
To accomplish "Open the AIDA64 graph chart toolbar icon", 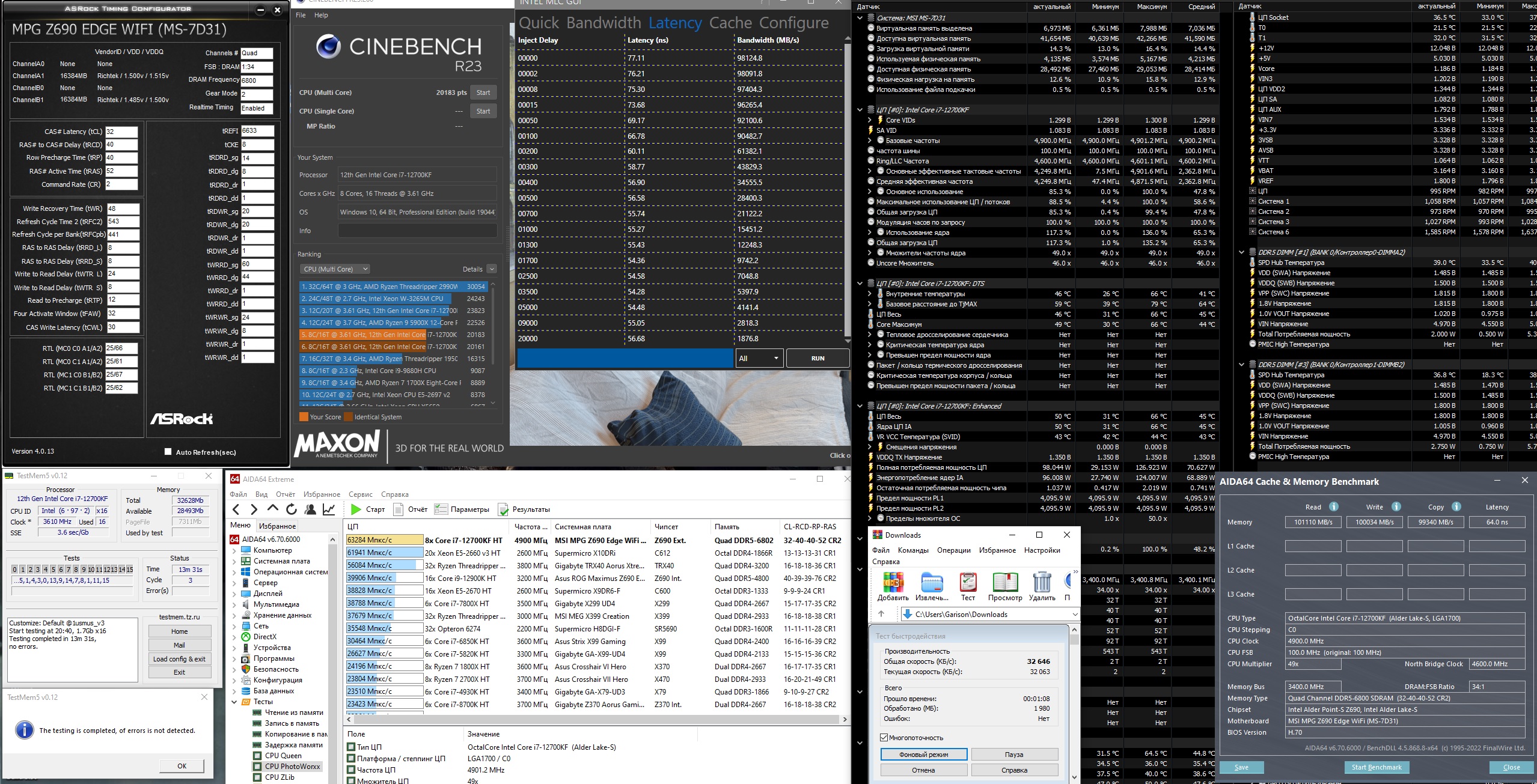I will (x=329, y=509).
